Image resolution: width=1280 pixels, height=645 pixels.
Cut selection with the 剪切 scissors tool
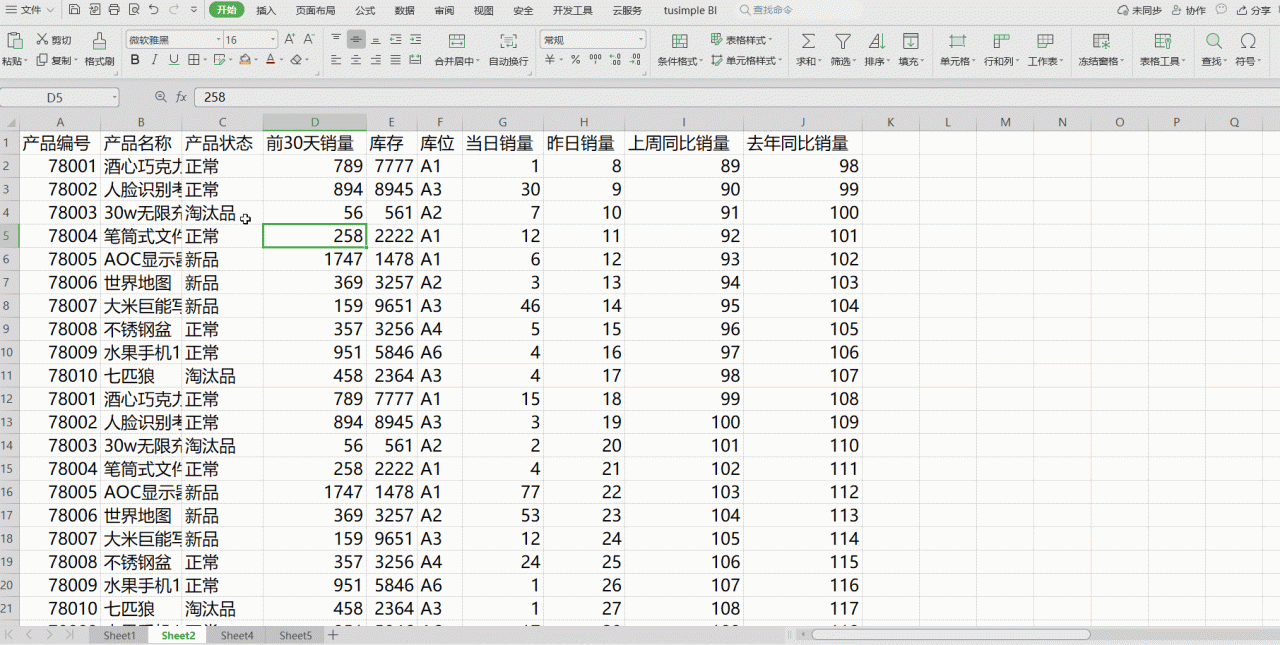click(54, 40)
